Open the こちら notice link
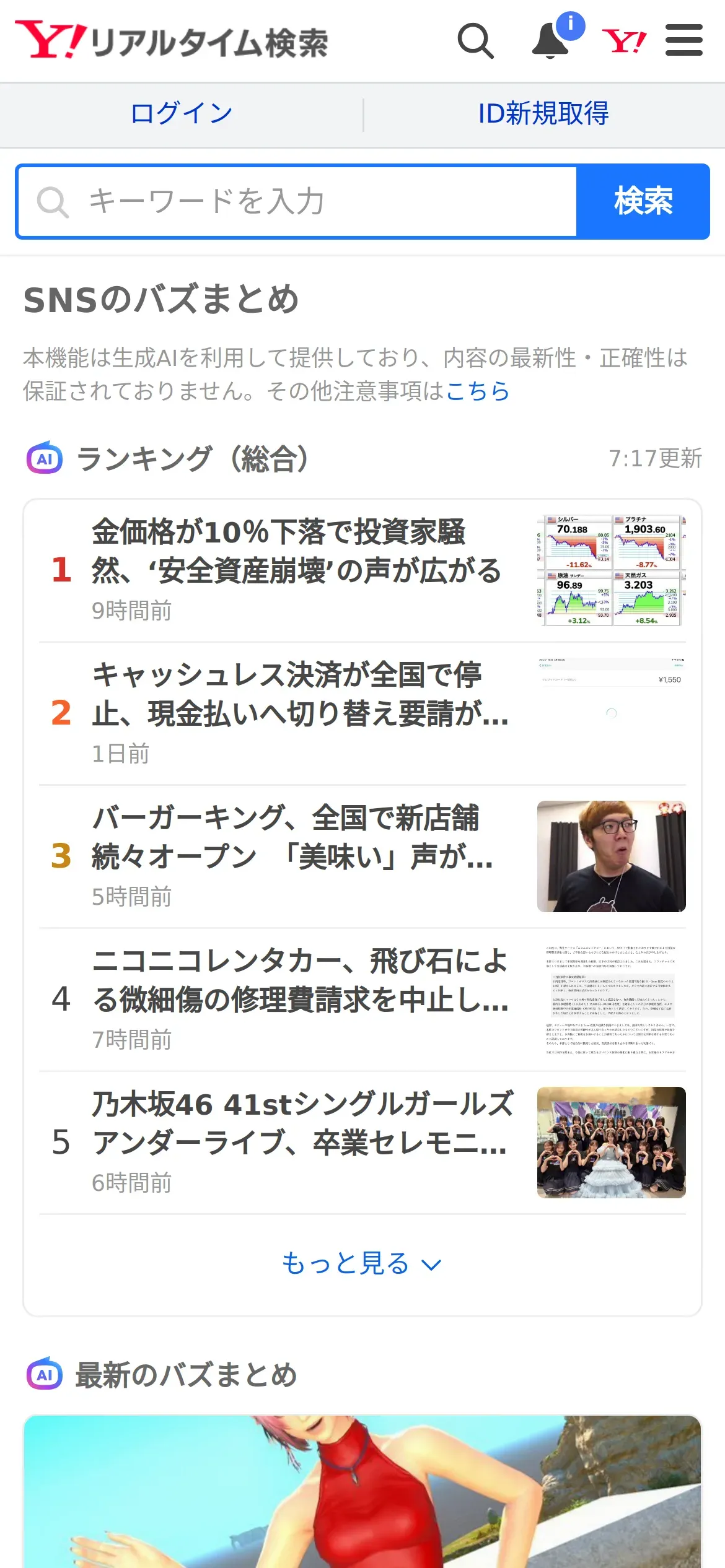This screenshot has height=1568, width=725. pyautogui.click(x=477, y=391)
